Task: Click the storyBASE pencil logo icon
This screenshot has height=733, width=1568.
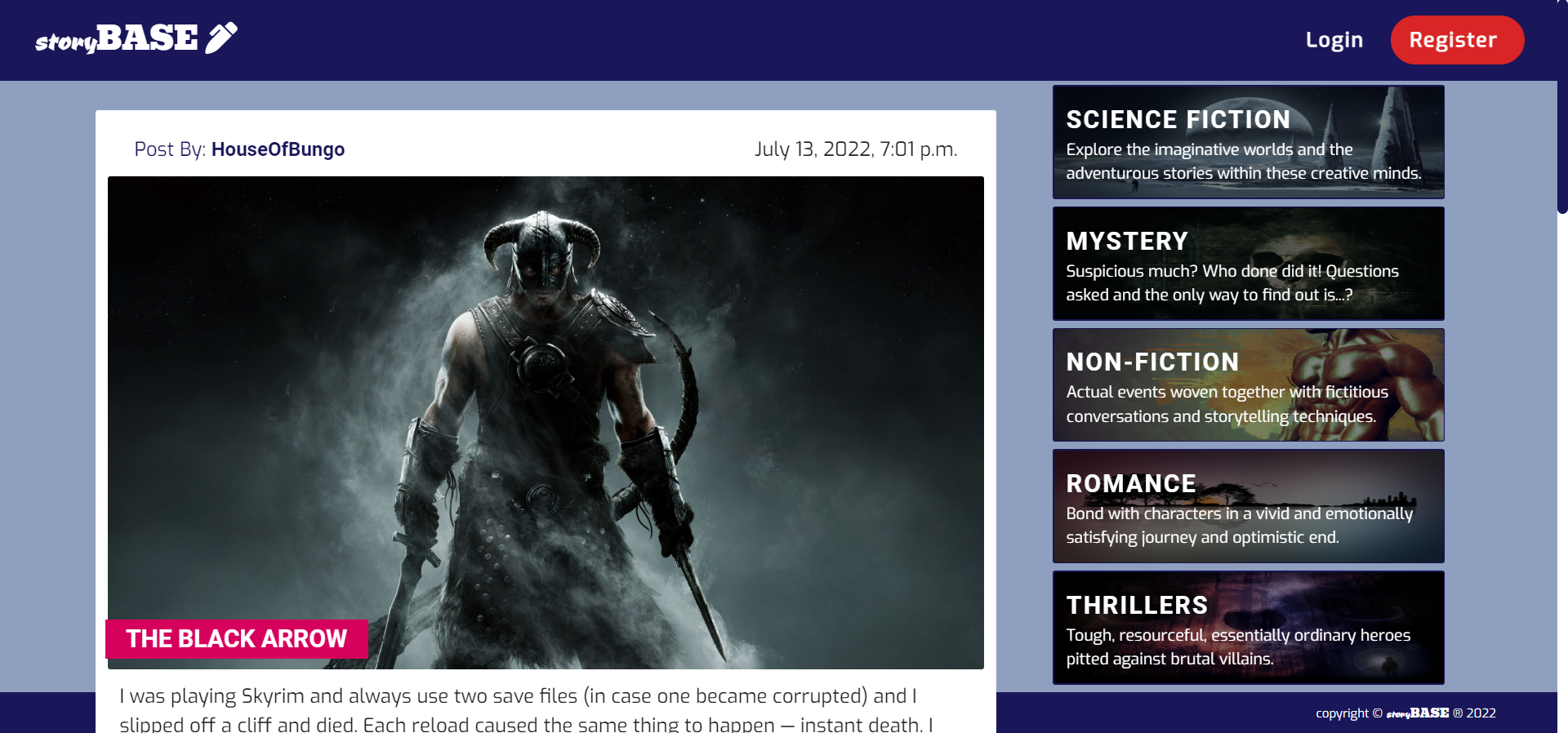Action: pos(220,38)
